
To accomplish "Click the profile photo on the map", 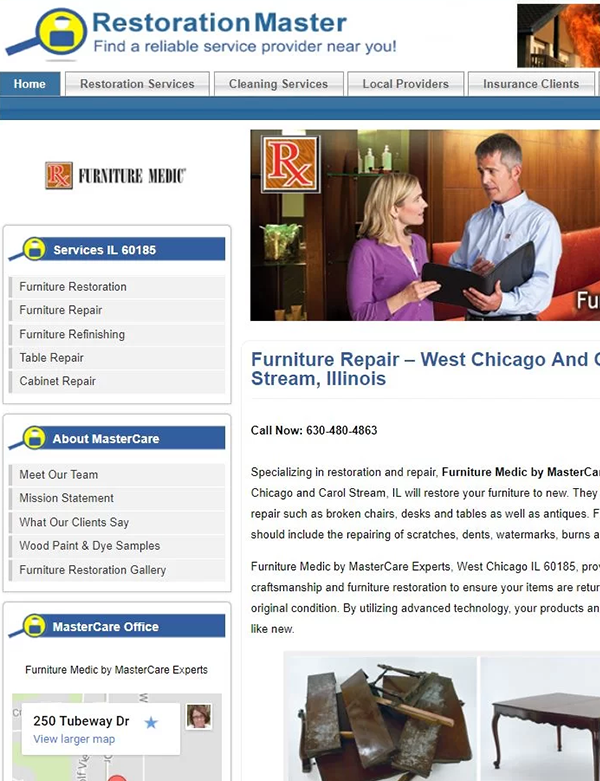I will pyautogui.click(x=199, y=716).
